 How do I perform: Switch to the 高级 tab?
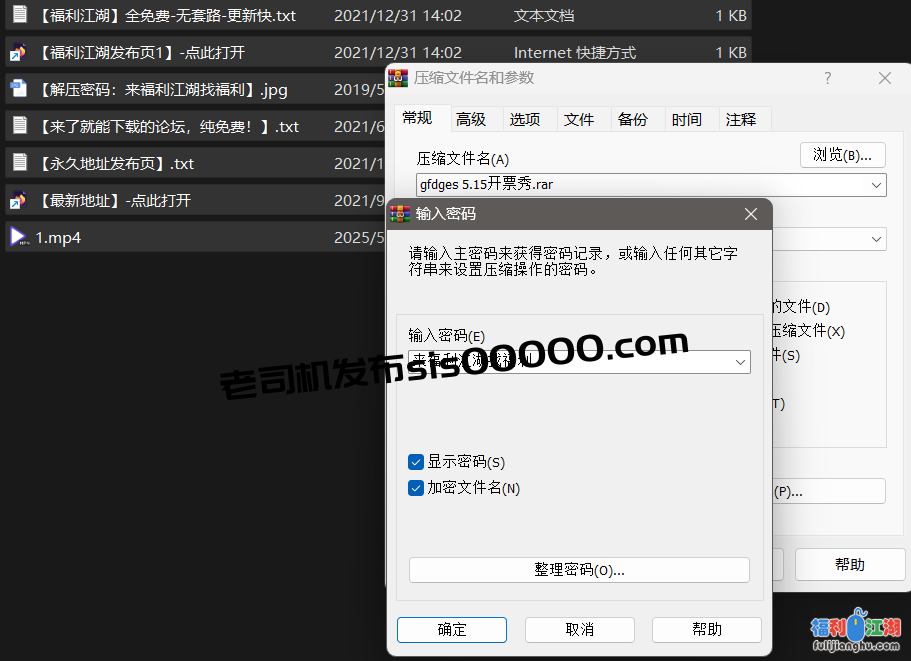point(474,118)
